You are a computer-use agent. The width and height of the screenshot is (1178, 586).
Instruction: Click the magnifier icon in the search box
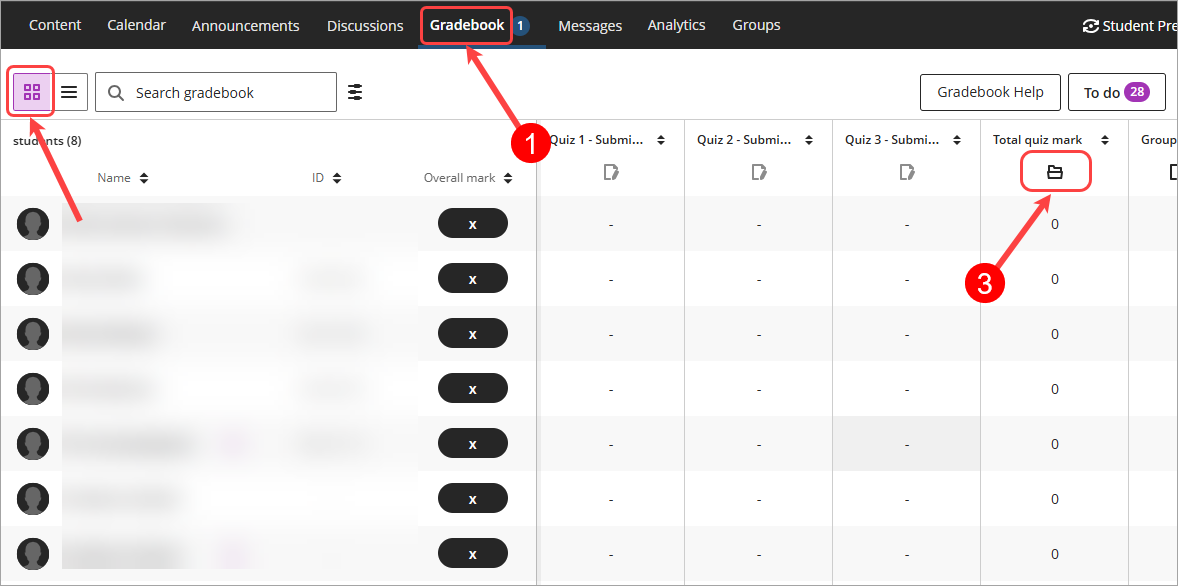(x=116, y=92)
